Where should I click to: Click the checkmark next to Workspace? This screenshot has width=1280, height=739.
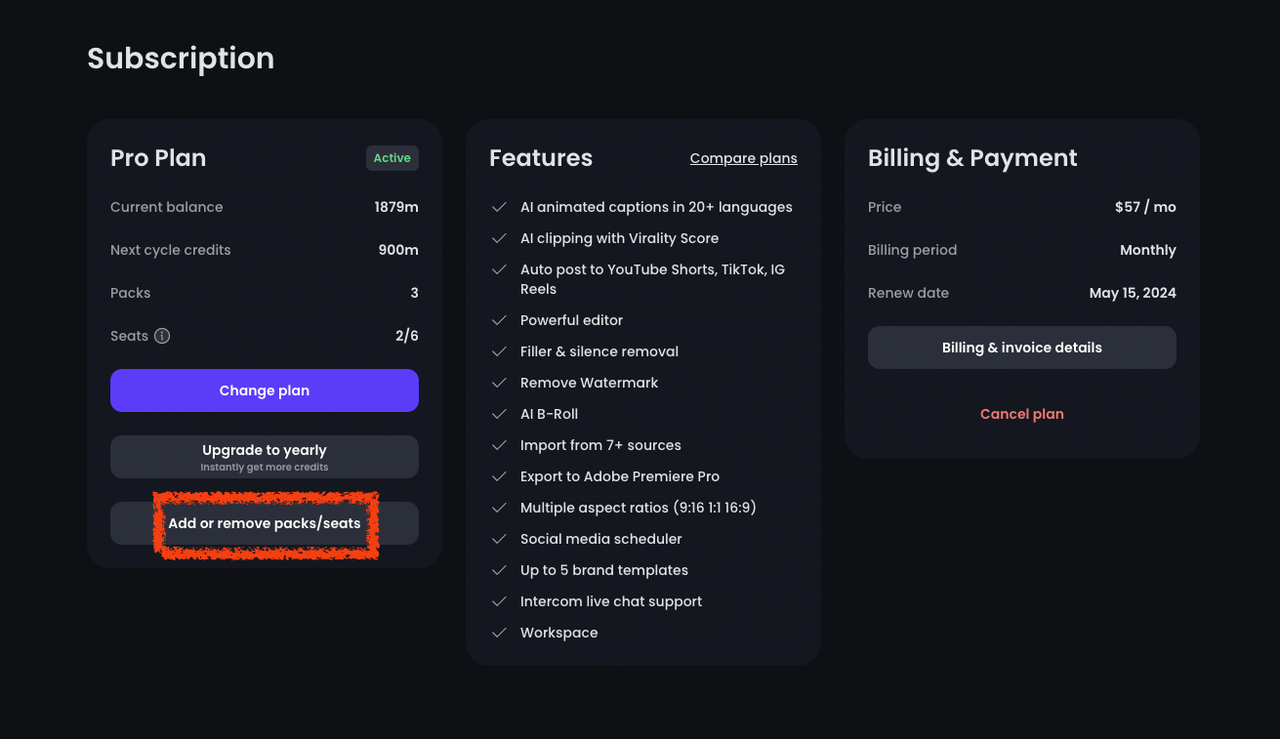[499, 633]
